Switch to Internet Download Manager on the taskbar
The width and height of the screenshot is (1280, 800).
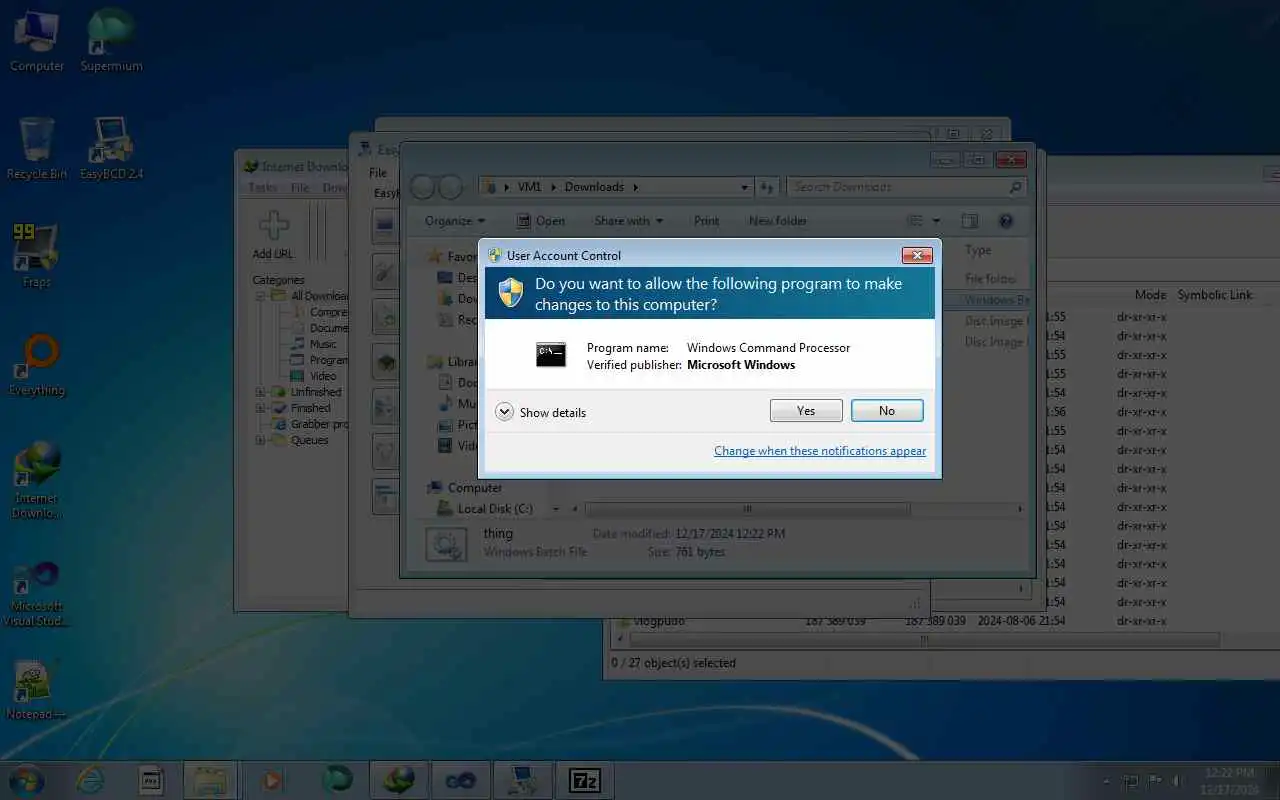(x=399, y=780)
